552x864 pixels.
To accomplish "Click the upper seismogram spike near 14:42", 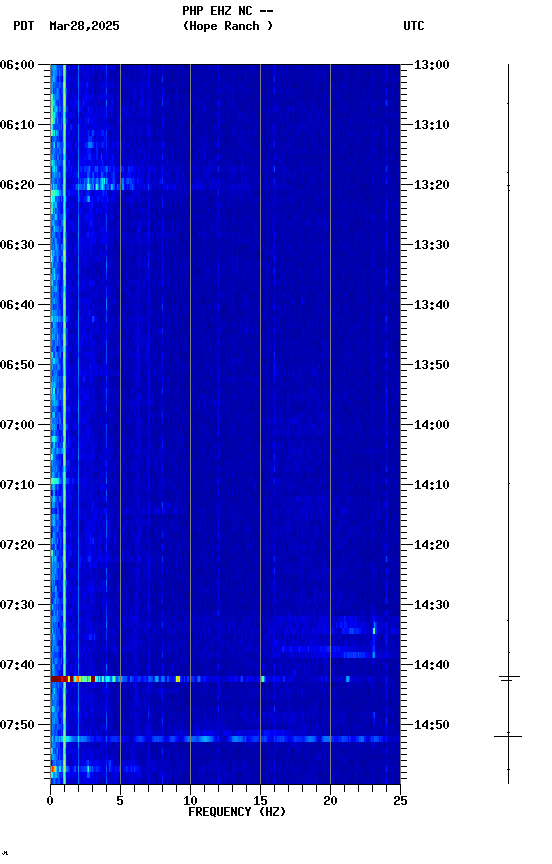I will coord(509,677).
